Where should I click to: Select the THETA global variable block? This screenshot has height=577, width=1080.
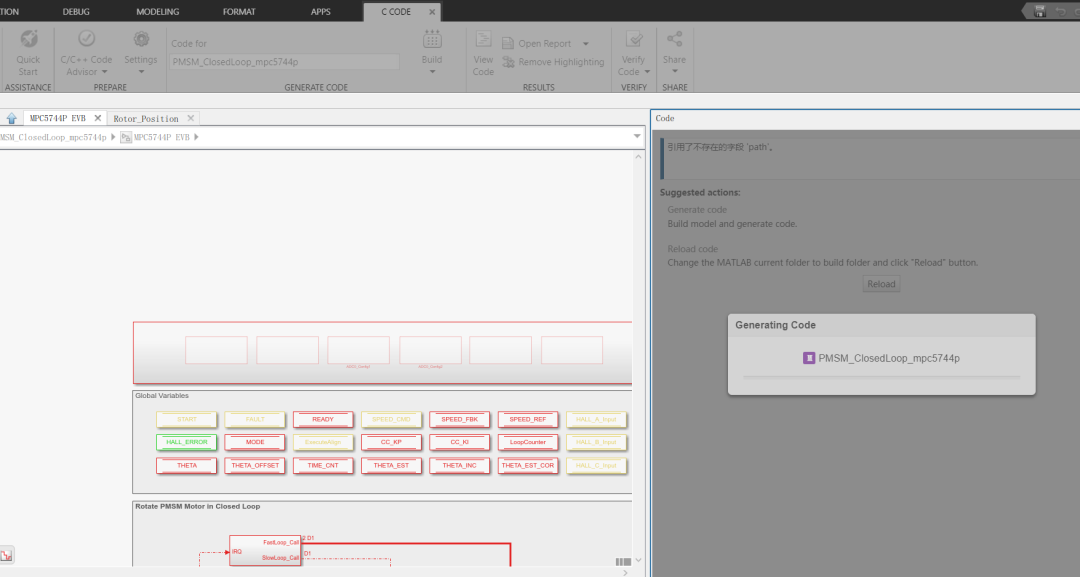pos(187,465)
